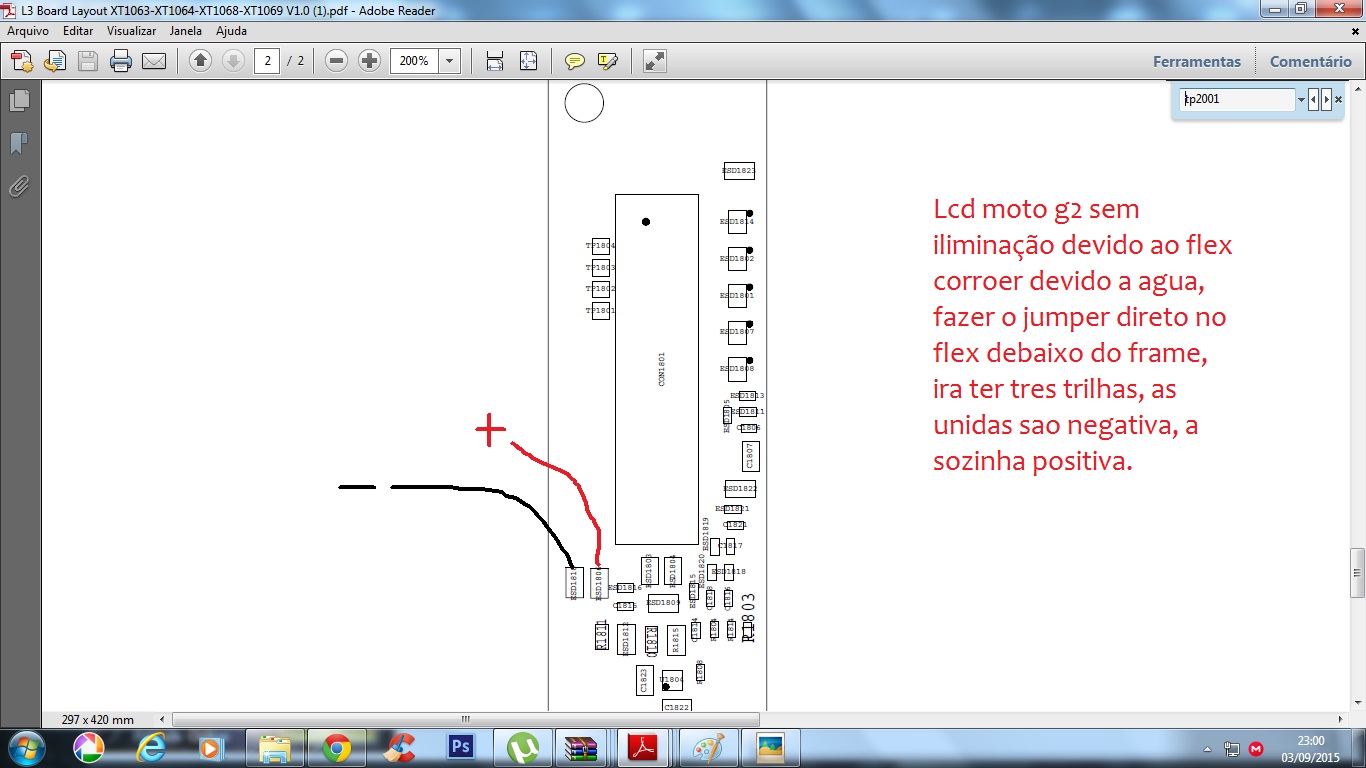Print the document with the printer icon
Viewport: 1366px width, 768px height.
click(x=121, y=61)
